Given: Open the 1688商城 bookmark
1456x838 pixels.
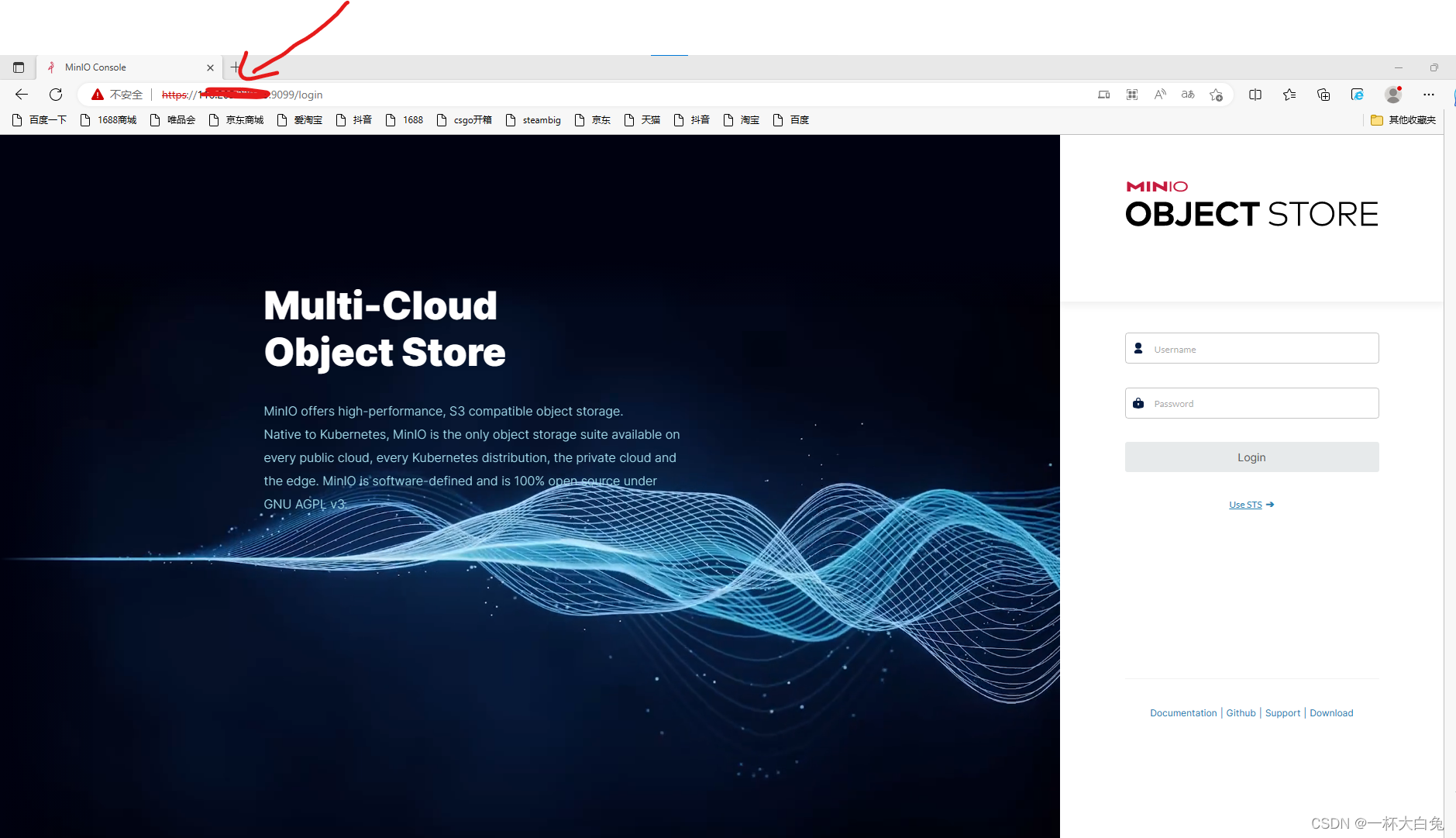Looking at the screenshot, I should (108, 120).
